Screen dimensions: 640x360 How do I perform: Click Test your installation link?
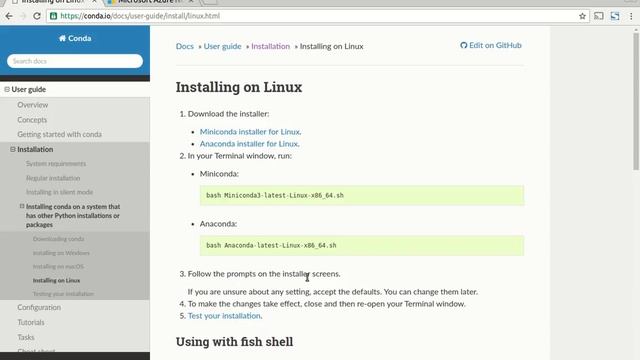[x=224, y=316]
